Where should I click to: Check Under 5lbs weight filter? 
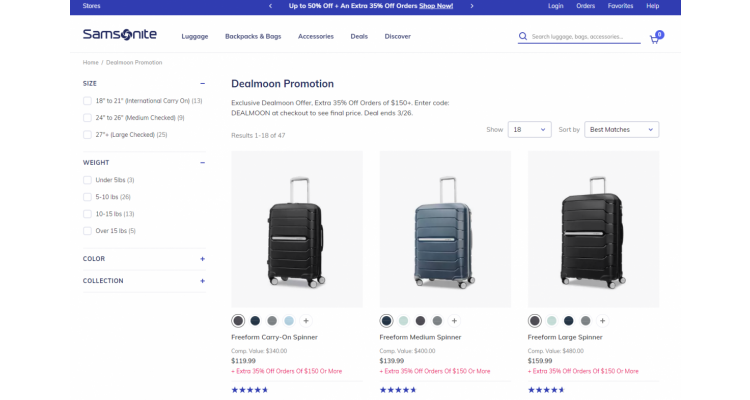pyautogui.click(x=87, y=180)
